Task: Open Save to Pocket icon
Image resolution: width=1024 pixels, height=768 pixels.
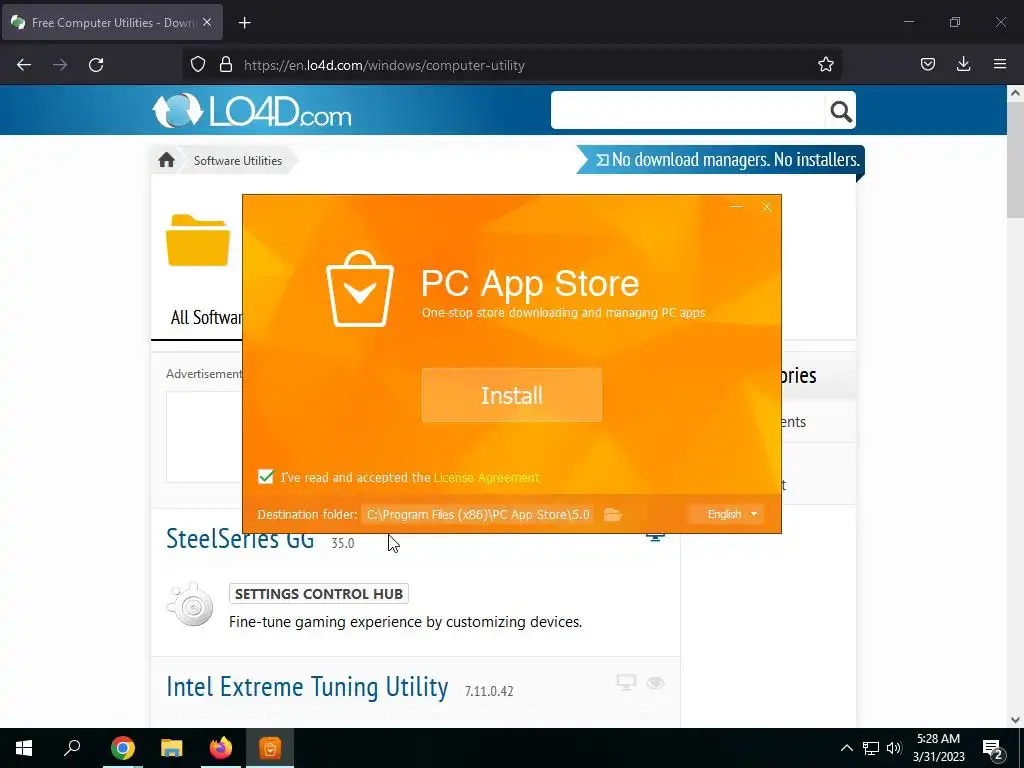Action: (927, 64)
